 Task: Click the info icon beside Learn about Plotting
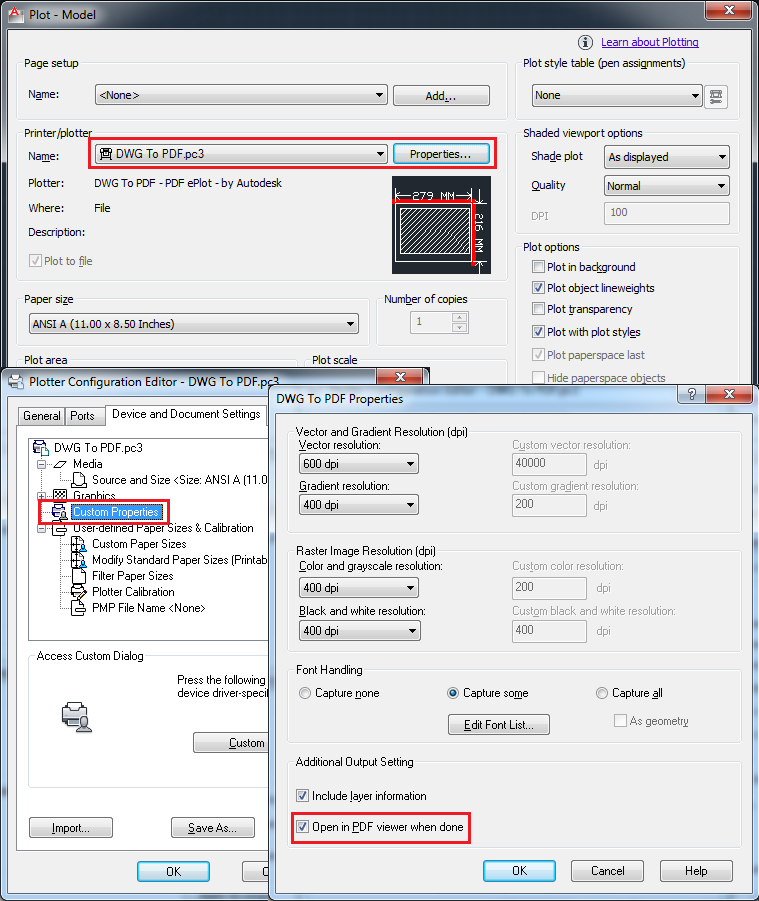585,42
